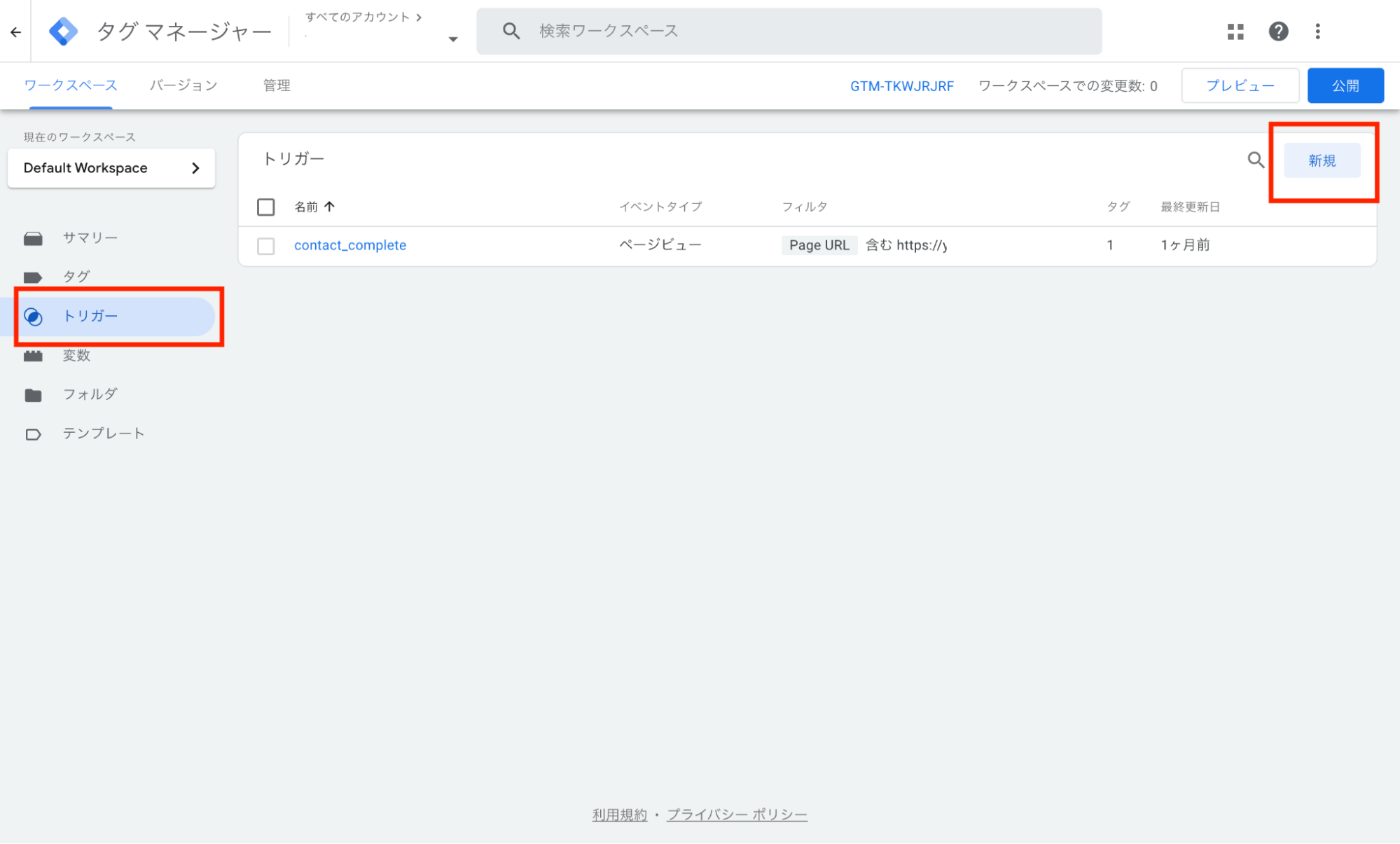Screen dimensions: 1400x844
Task: Open the サマリー menu item
Action: tap(90, 237)
